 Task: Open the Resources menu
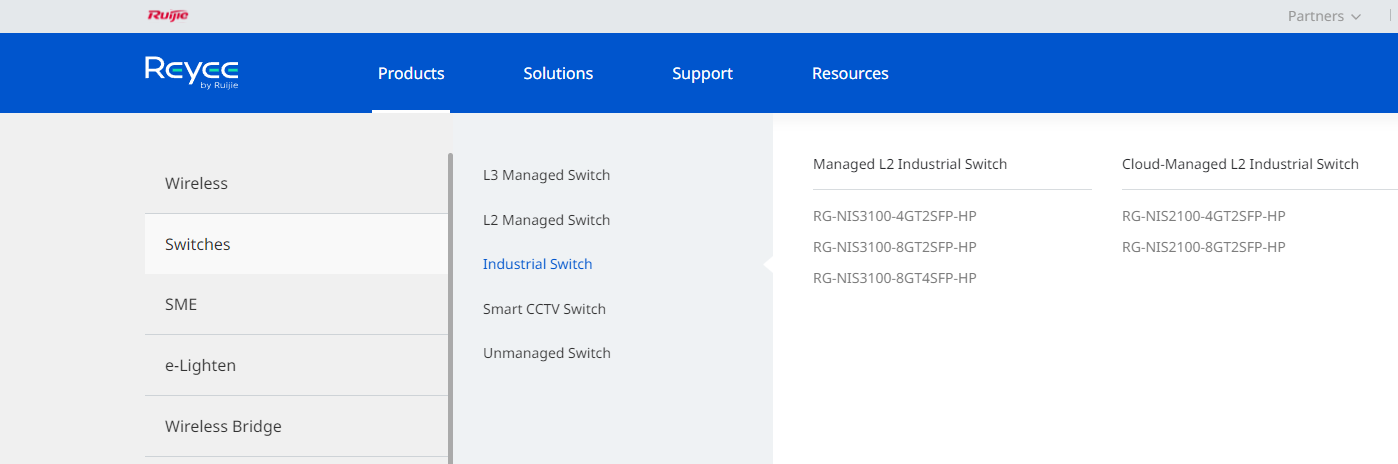point(850,73)
